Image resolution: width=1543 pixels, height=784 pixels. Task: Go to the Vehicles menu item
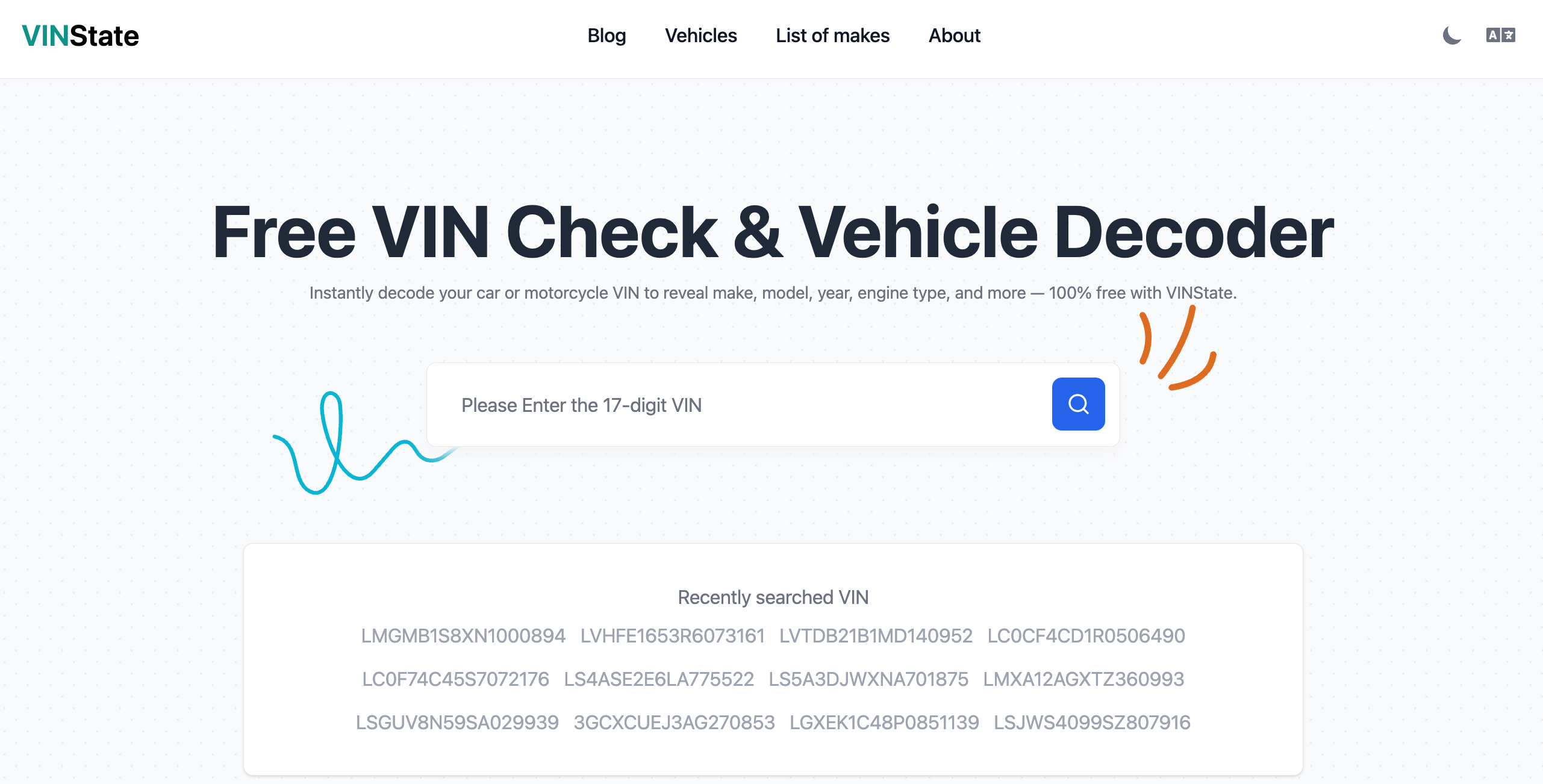(700, 36)
